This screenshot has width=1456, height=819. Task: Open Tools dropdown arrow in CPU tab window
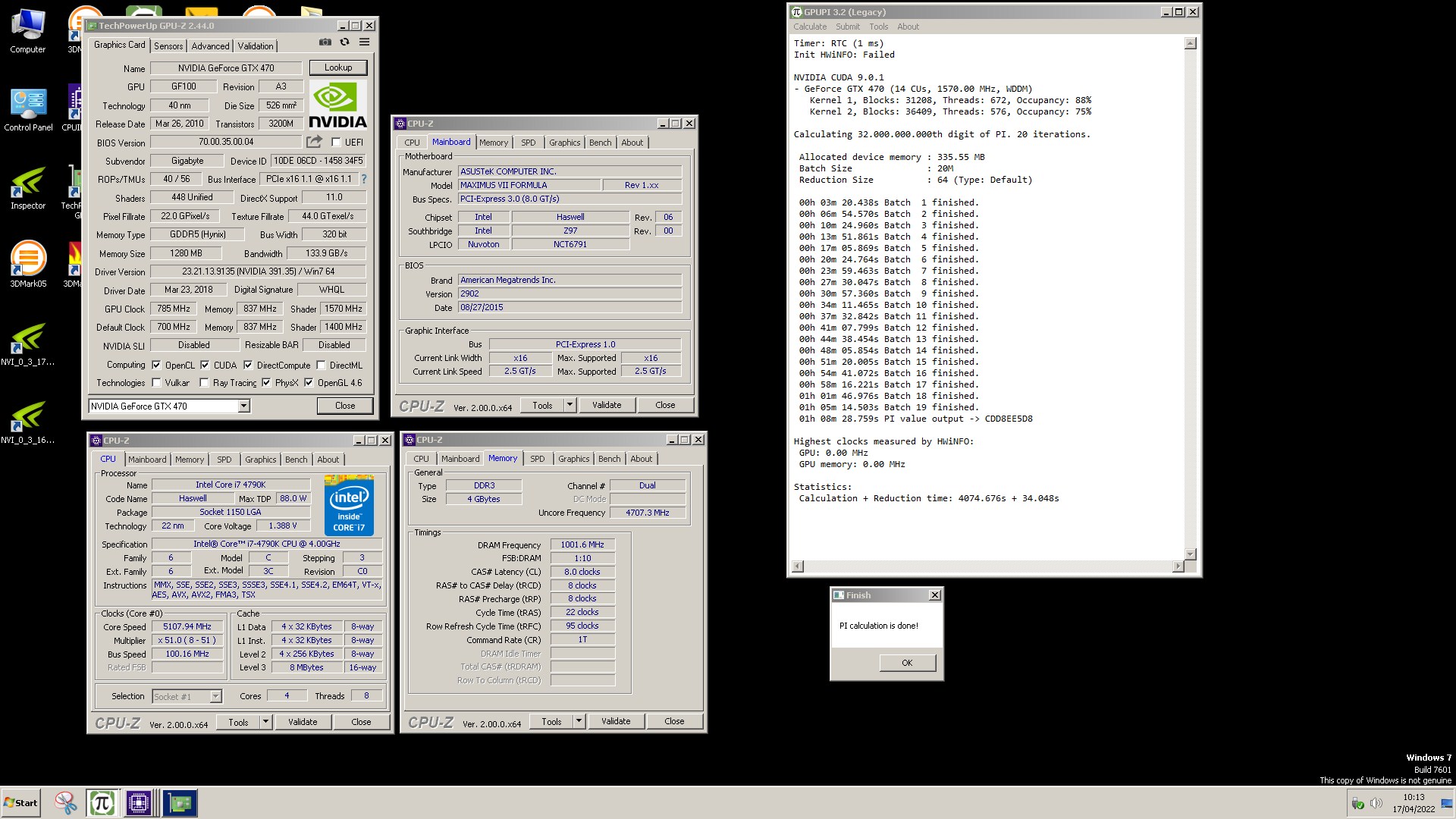(x=265, y=722)
